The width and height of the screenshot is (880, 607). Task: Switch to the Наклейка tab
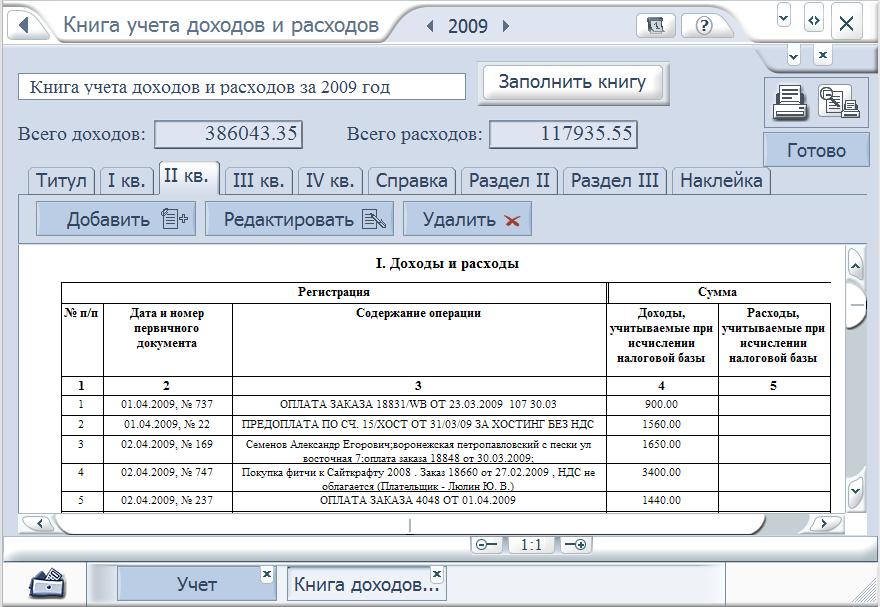[x=721, y=181]
